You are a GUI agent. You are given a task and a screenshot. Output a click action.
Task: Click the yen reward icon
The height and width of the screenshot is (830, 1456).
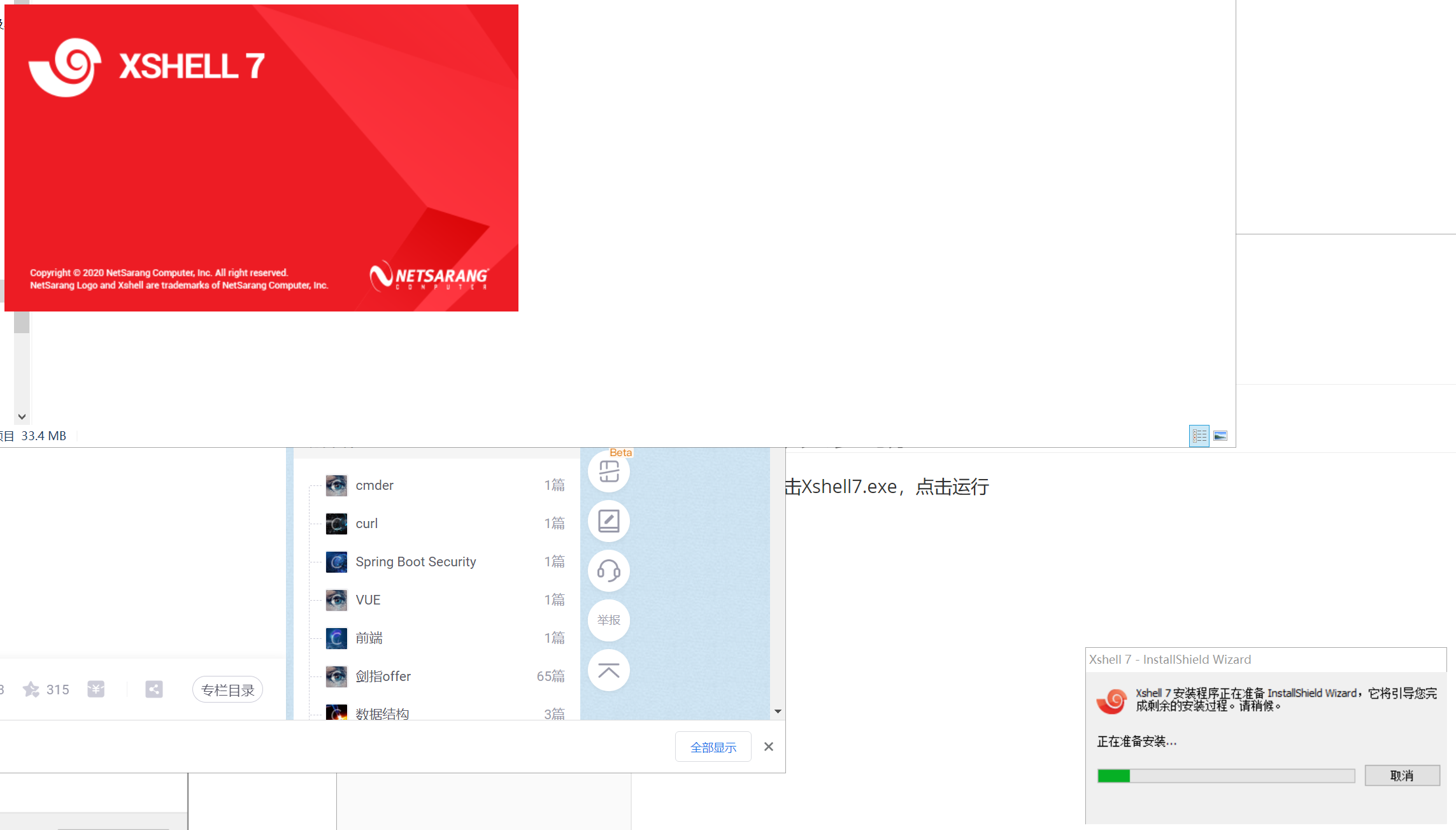(x=96, y=689)
